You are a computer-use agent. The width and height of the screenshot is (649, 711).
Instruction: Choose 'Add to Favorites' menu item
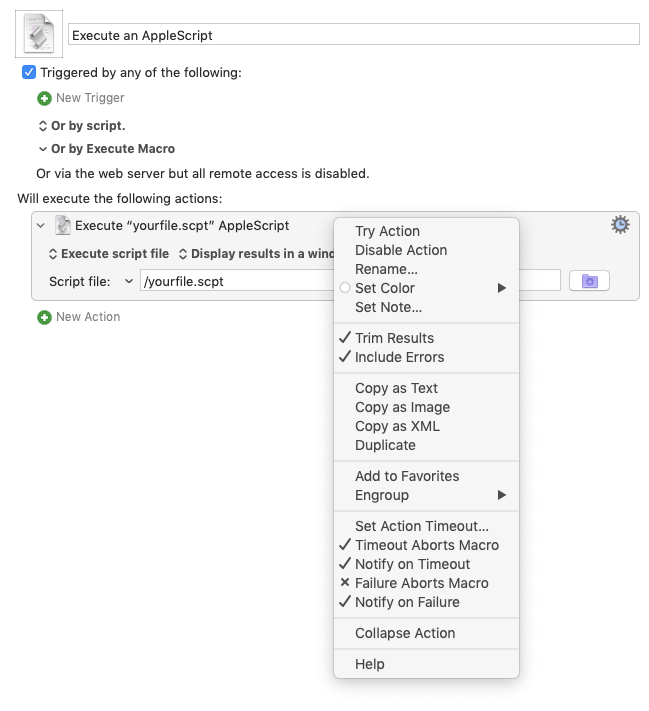(426, 476)
